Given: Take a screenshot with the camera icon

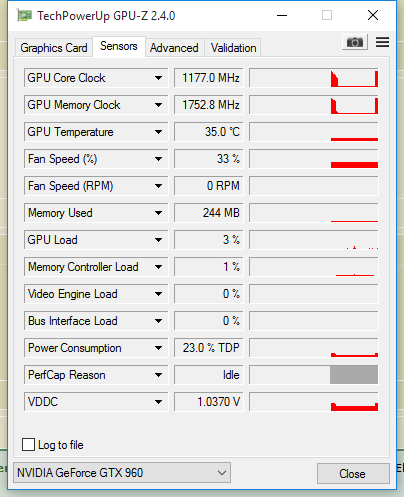Looking at the screenshot, I should coord(355,42).
